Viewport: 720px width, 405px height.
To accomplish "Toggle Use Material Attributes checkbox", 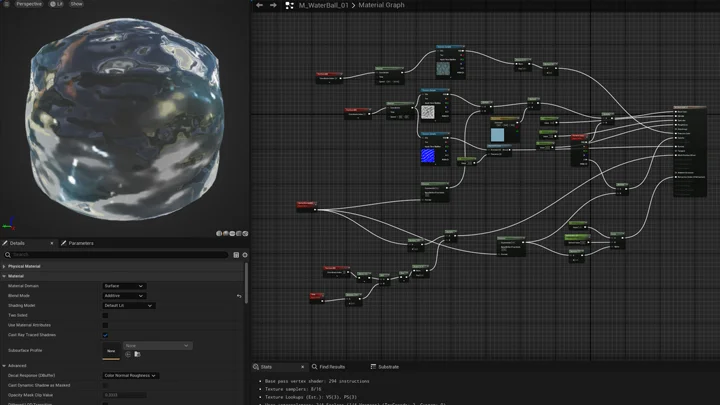I will pyautogui.click(x=105, y=325).
